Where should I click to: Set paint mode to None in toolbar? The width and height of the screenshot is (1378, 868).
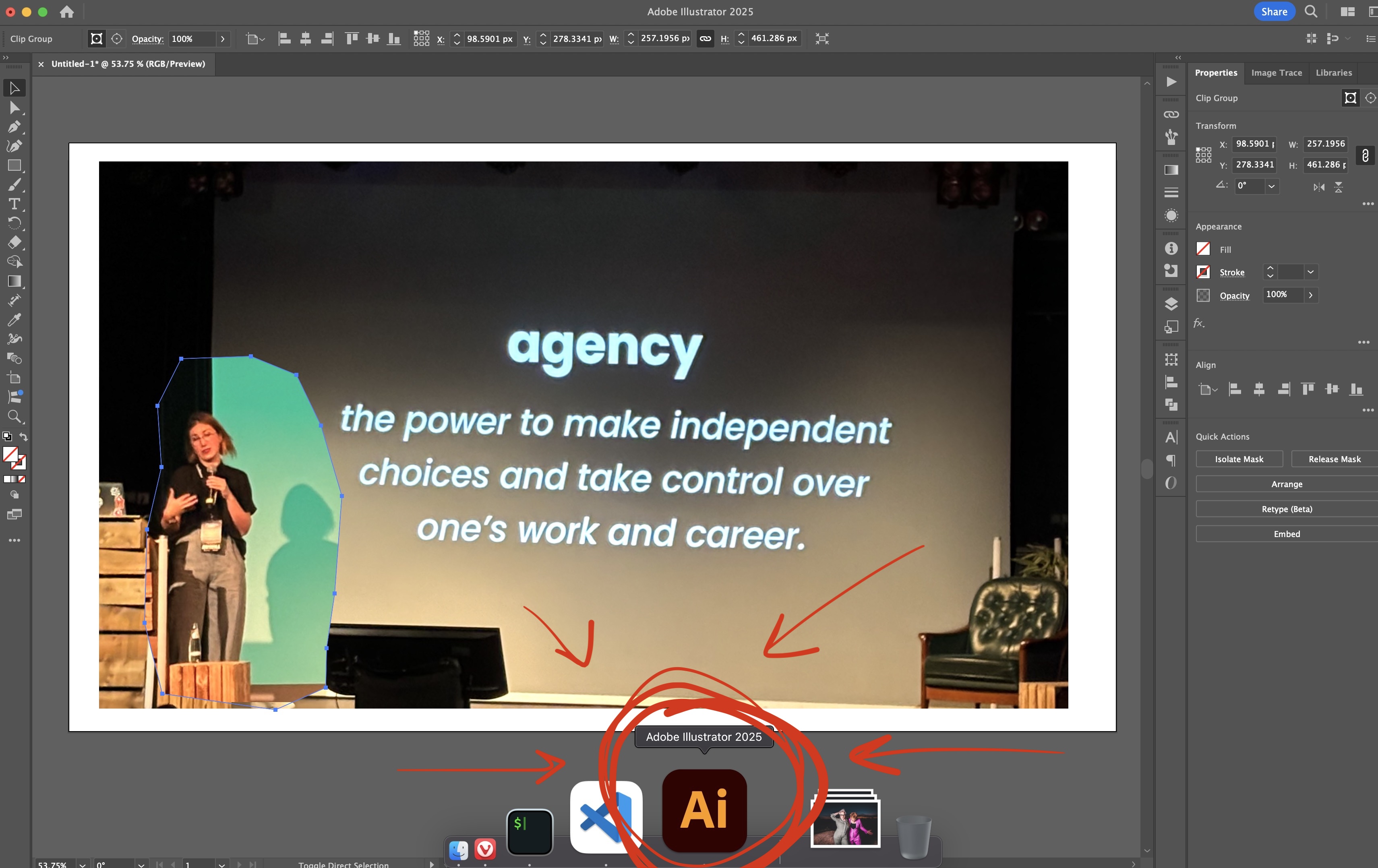pyautogui.click(x=22, y=479)
